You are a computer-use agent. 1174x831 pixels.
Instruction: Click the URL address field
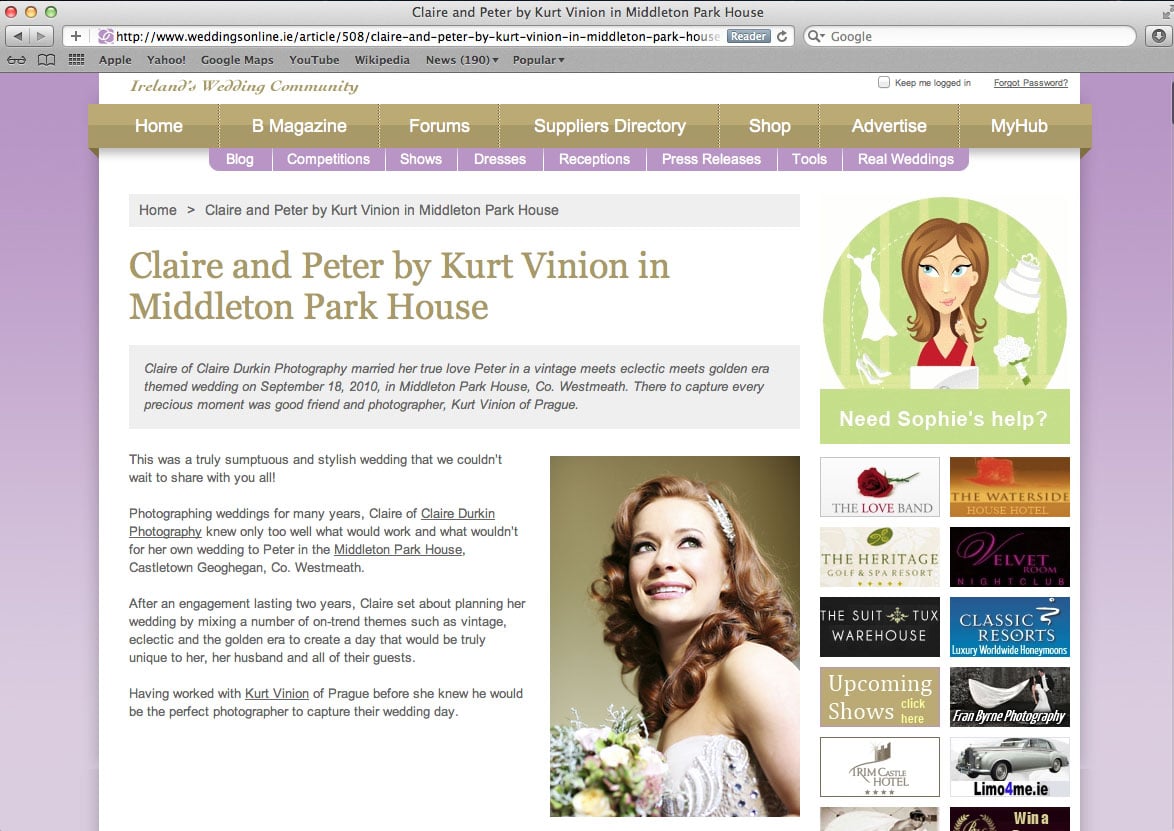(417, 36)
